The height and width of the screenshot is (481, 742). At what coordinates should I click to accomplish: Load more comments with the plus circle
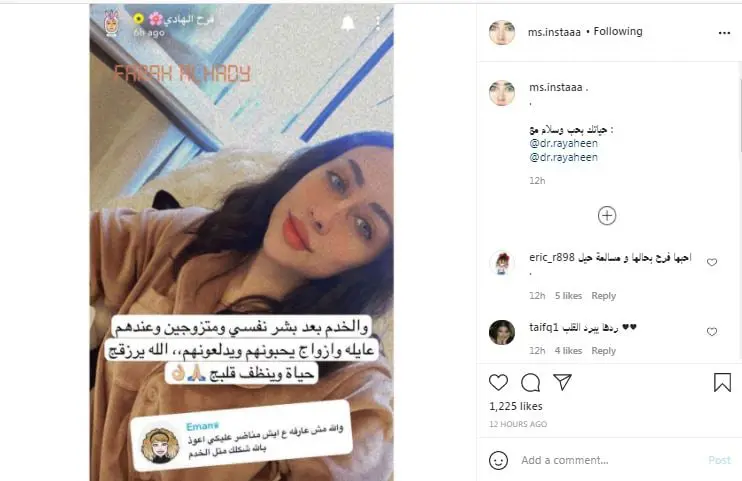coord(607,216)
